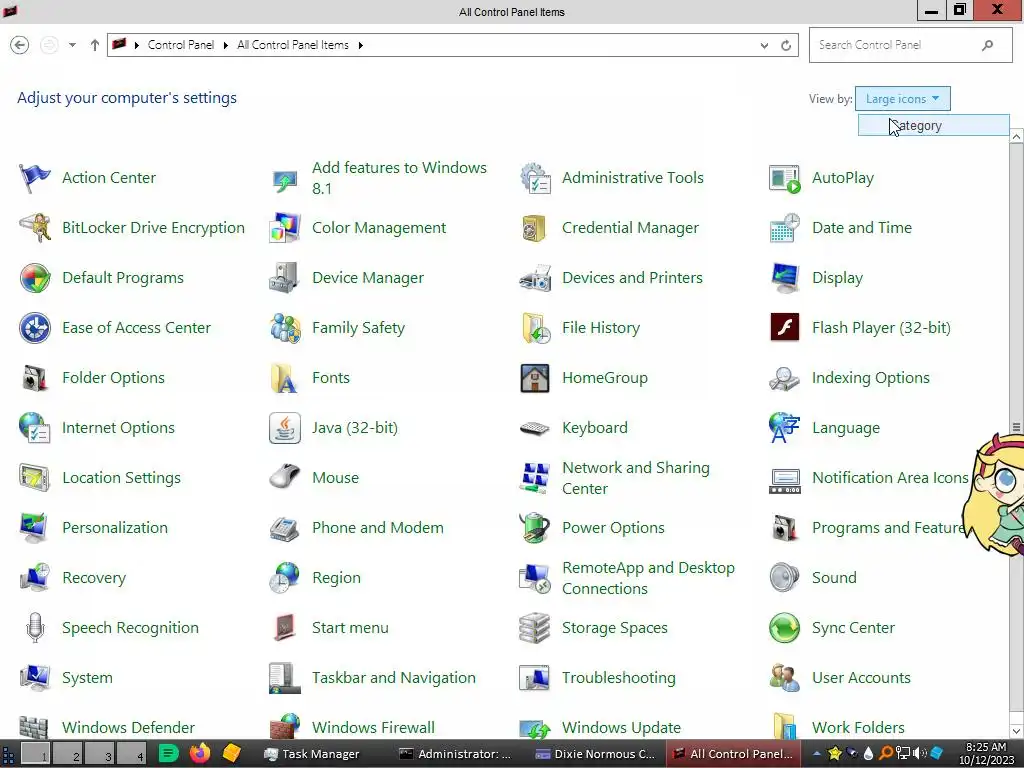Click the Family Safety icon
Viewport: 1024px width, 768px height.
[285, 328]
